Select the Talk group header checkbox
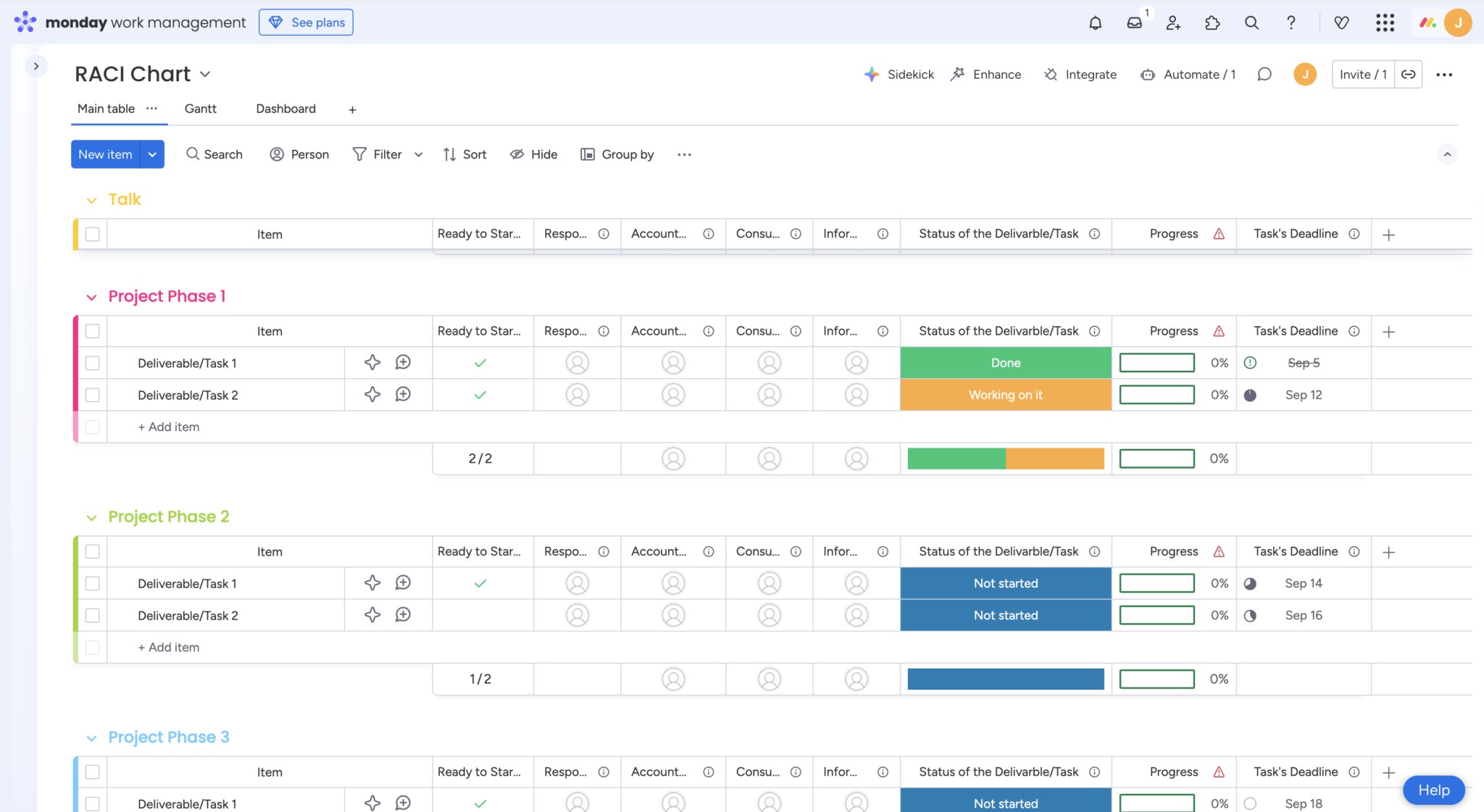 click(93, 233)
